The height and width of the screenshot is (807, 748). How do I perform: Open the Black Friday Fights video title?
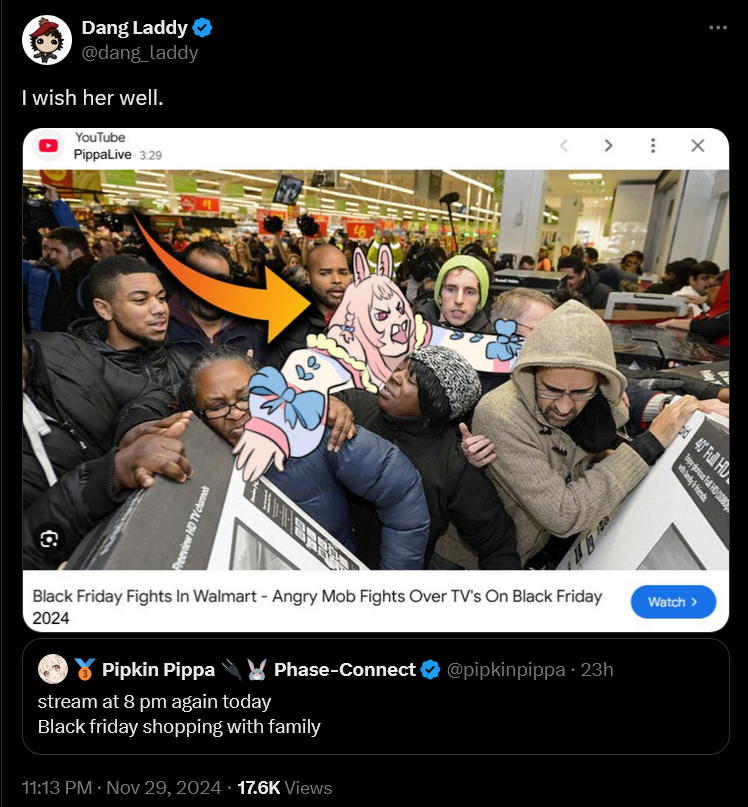pyautogui.click(x=317, y=607)
